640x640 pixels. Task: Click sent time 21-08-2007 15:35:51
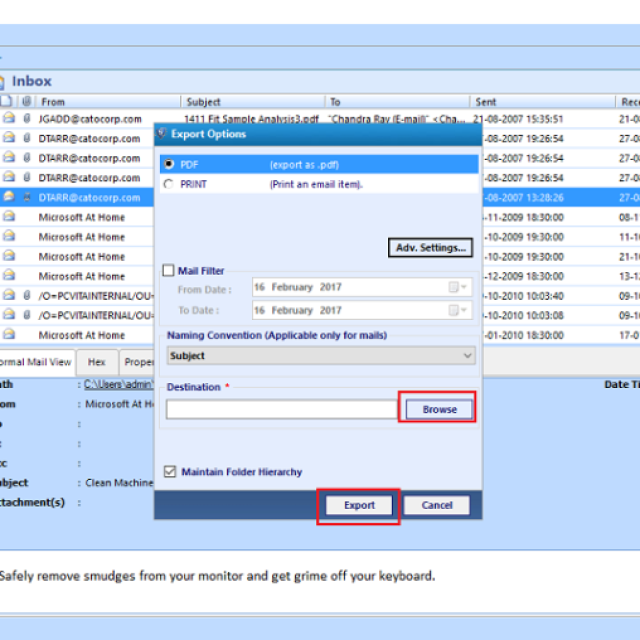pos(518,119)
